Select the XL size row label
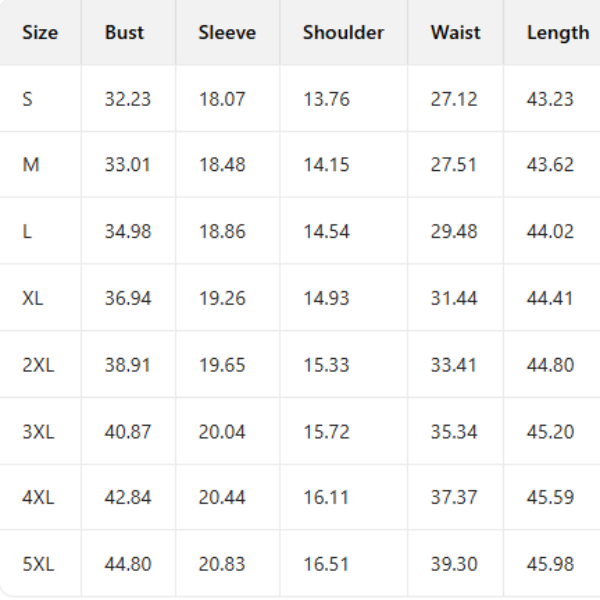 tap(33, 298)
